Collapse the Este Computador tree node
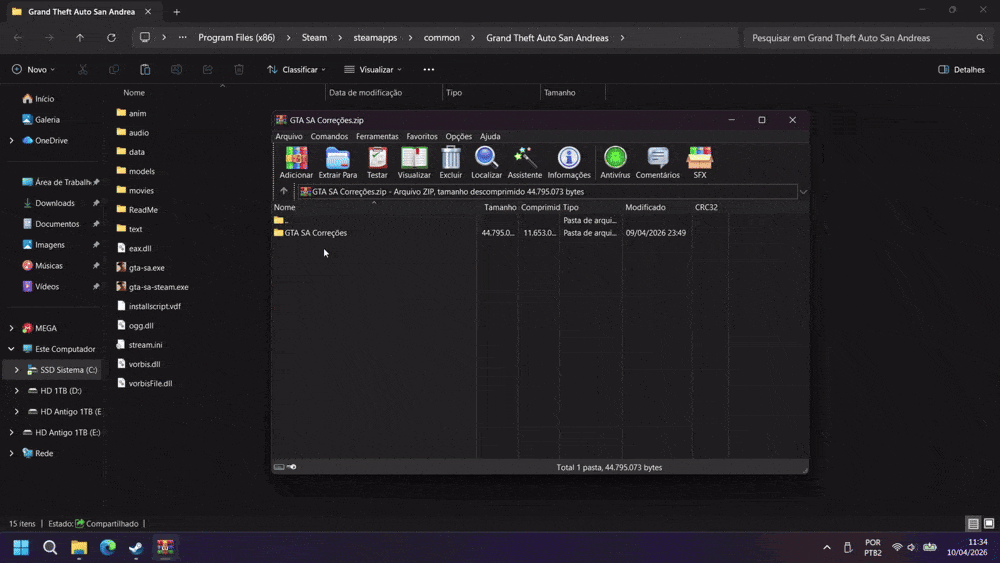1000x563 pixels. click(x=11, y=349)
